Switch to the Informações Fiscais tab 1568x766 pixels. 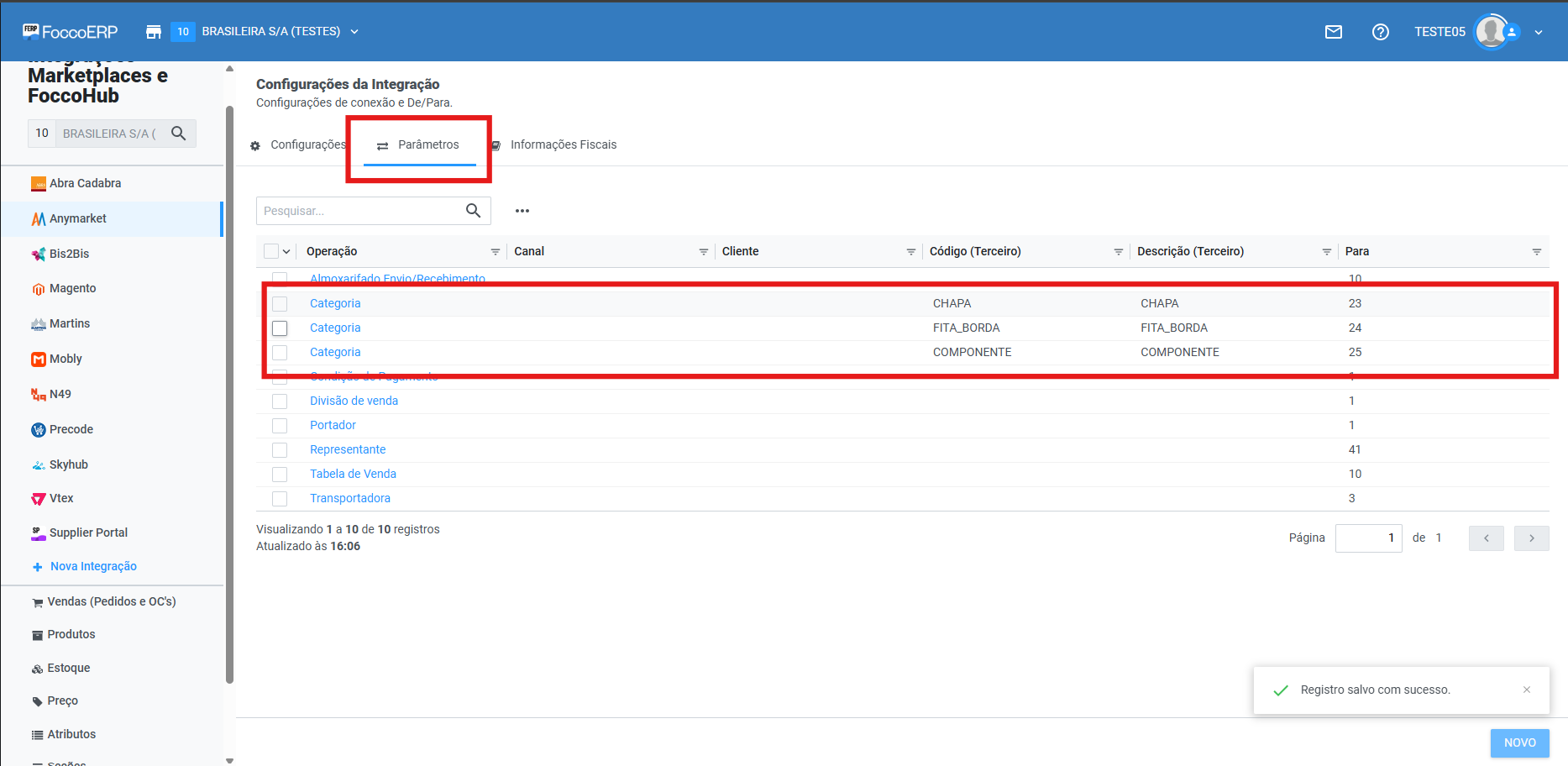563,145
